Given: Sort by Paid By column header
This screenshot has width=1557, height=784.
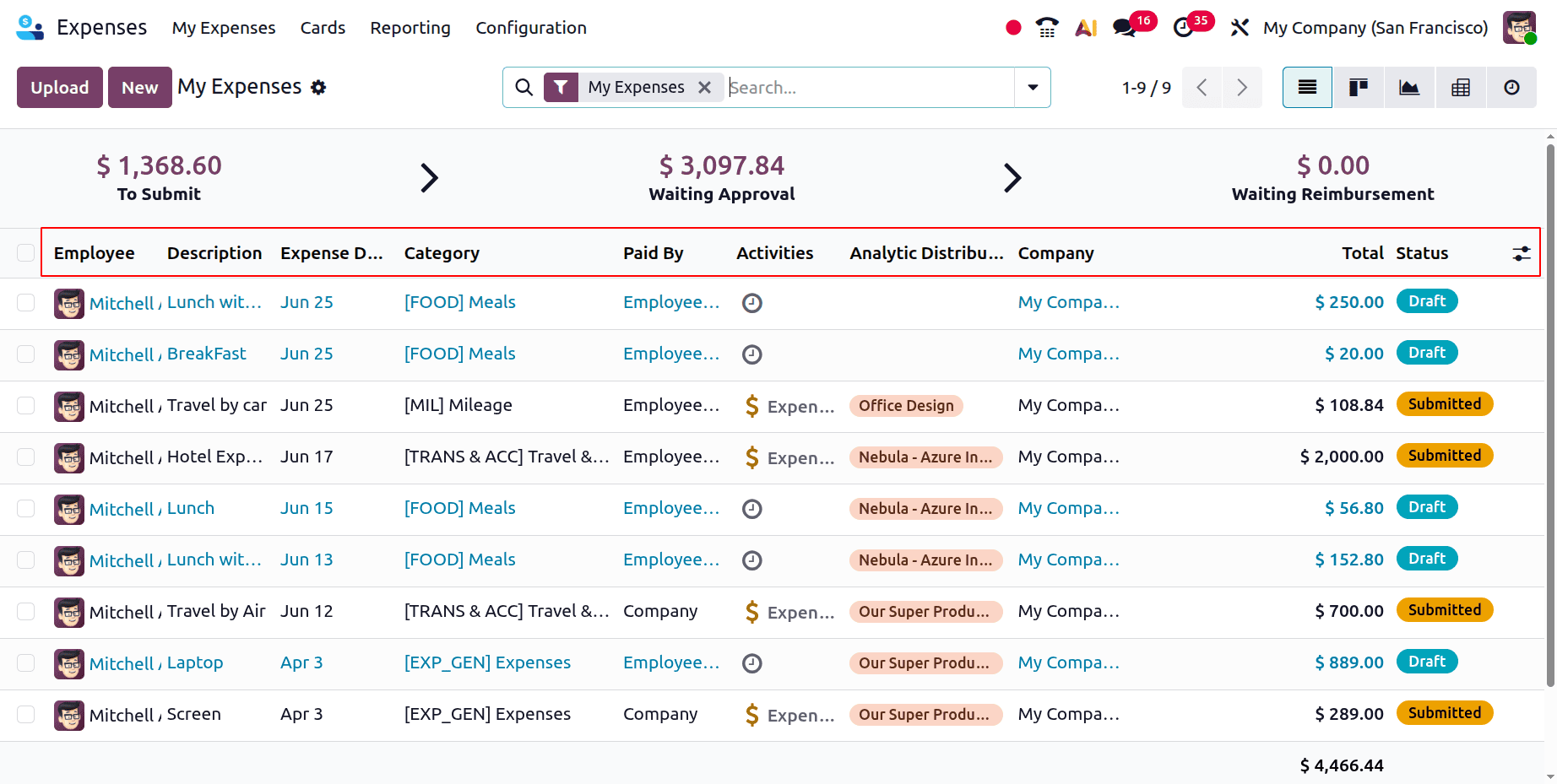Looking at the screenshot, I should (x=654, y=253).
